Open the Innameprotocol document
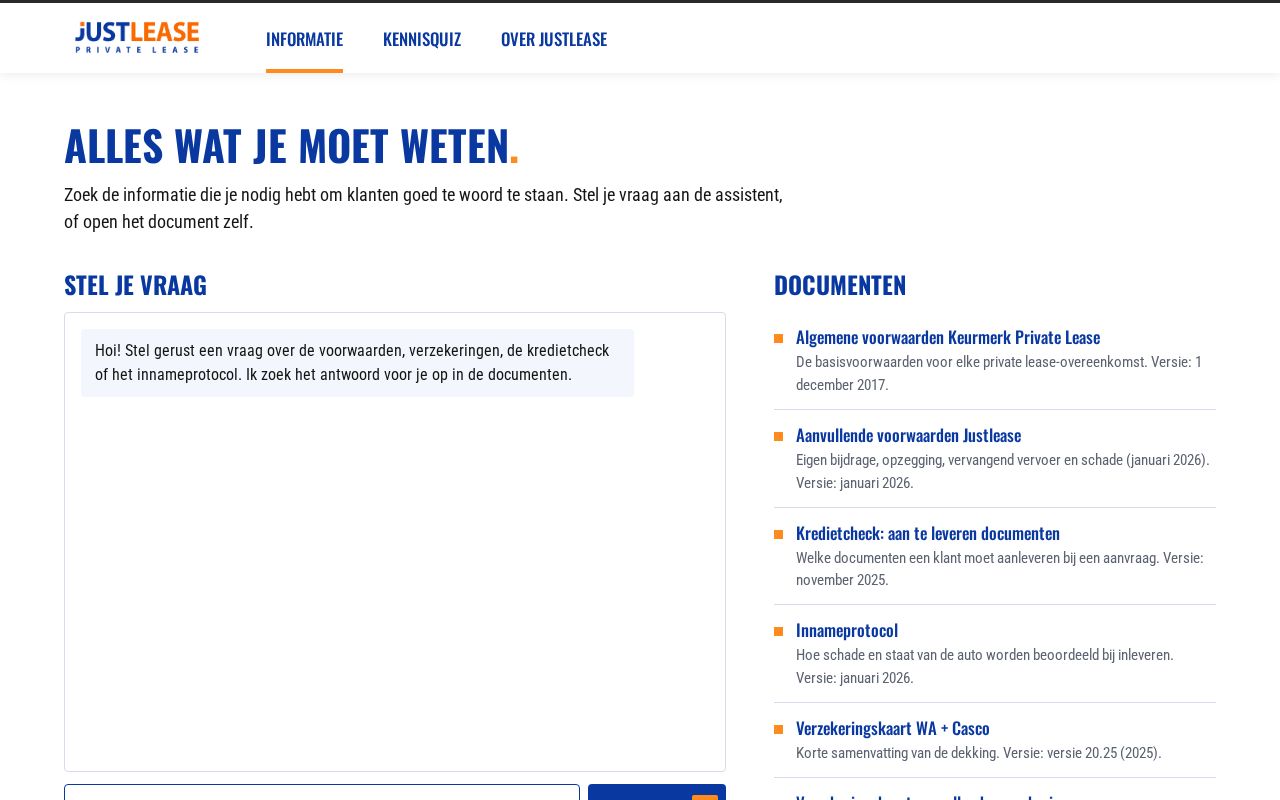Screen dimensions: 1280x800 point(847,630)
